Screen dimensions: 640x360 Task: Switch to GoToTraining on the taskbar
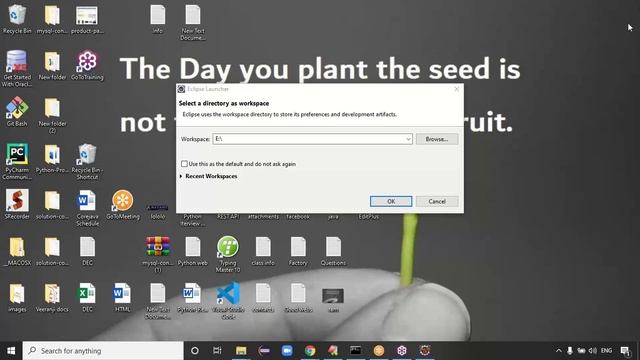402,351
